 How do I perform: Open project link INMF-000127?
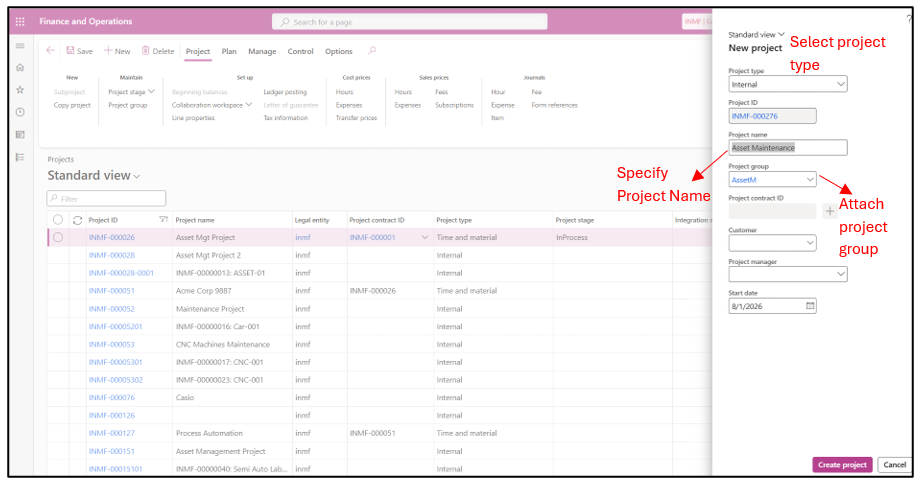tap(111, 433)
